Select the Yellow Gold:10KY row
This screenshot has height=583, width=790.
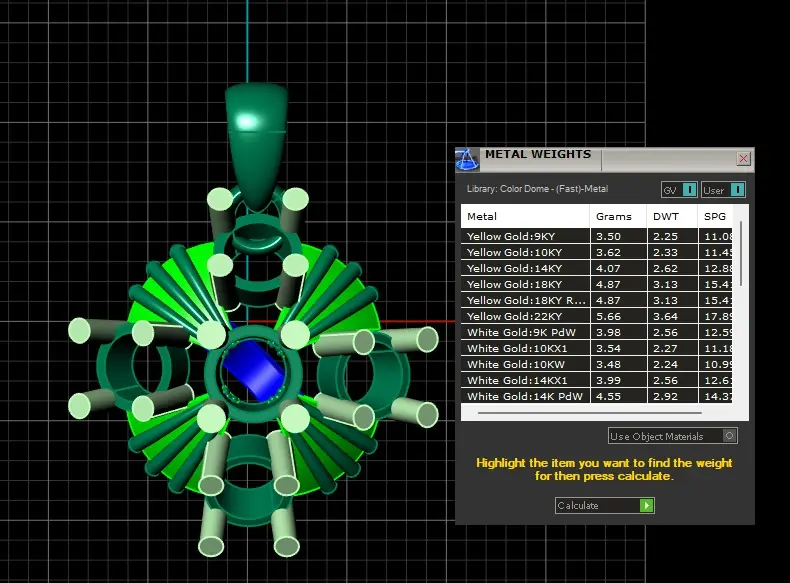click(x=597, y=252)
